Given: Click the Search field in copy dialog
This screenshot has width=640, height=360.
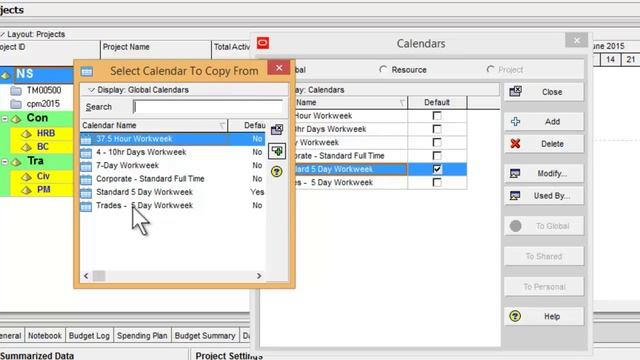Looking at the screenshot, I should (x=208, y=107).
